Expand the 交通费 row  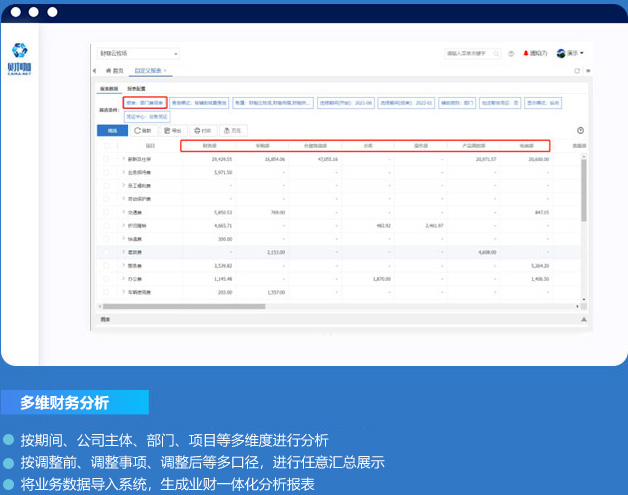tap(123, 212)
